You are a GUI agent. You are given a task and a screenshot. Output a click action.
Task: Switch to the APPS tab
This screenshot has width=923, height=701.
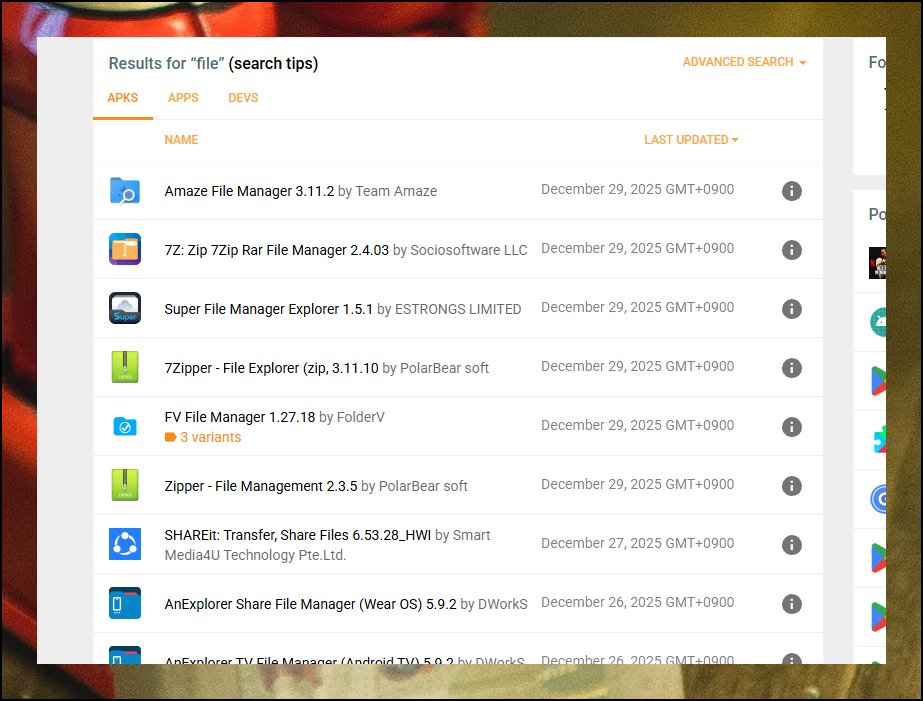click(x=183, y=98)
